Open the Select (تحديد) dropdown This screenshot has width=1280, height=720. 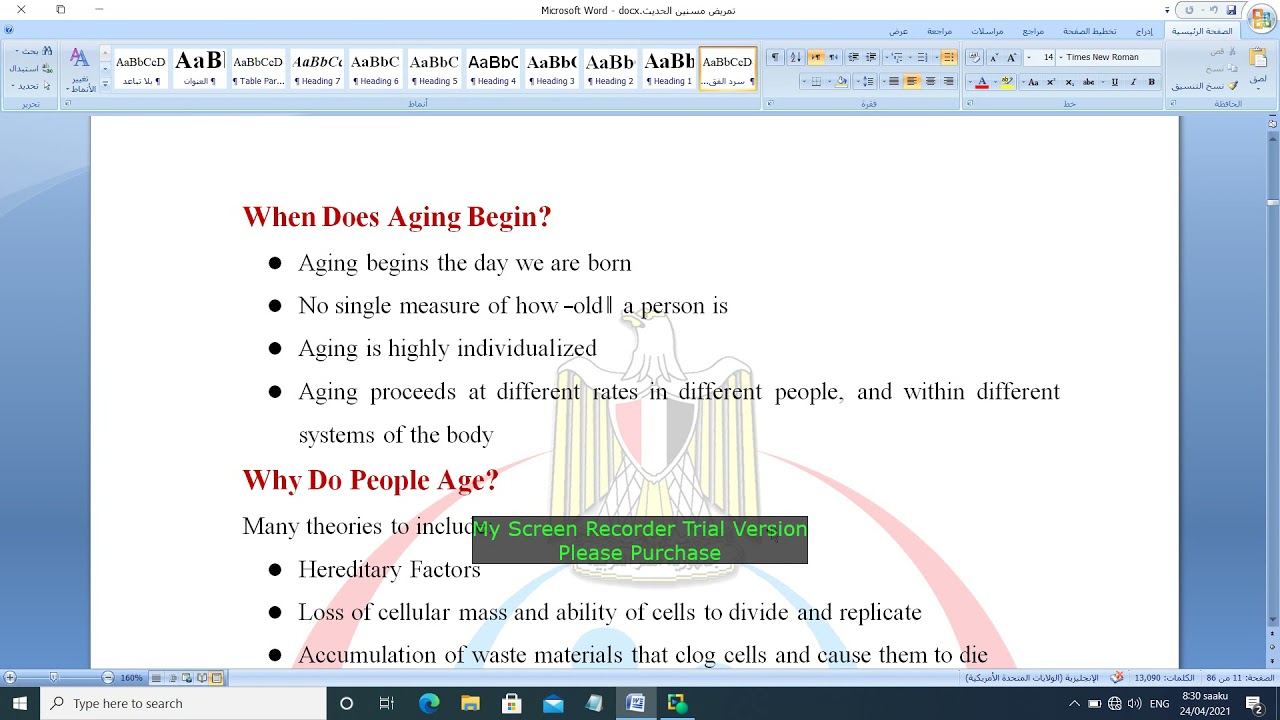pos(31,85)
